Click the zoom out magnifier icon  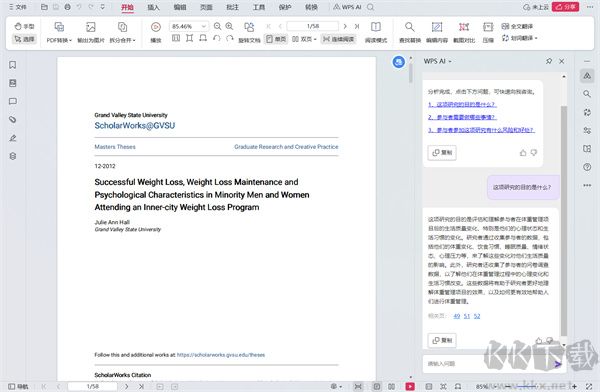pyautogui.click(x=217, y=26)
